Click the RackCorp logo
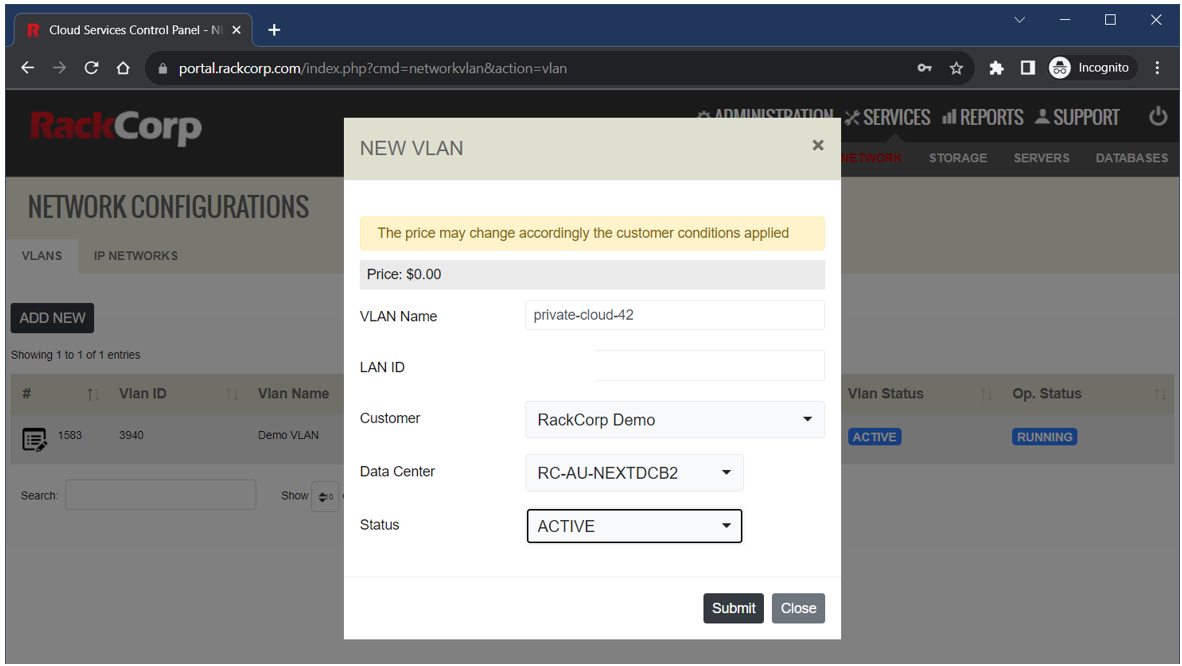The width and height of the screenshot is (1182, 666). tap(116, 127)
